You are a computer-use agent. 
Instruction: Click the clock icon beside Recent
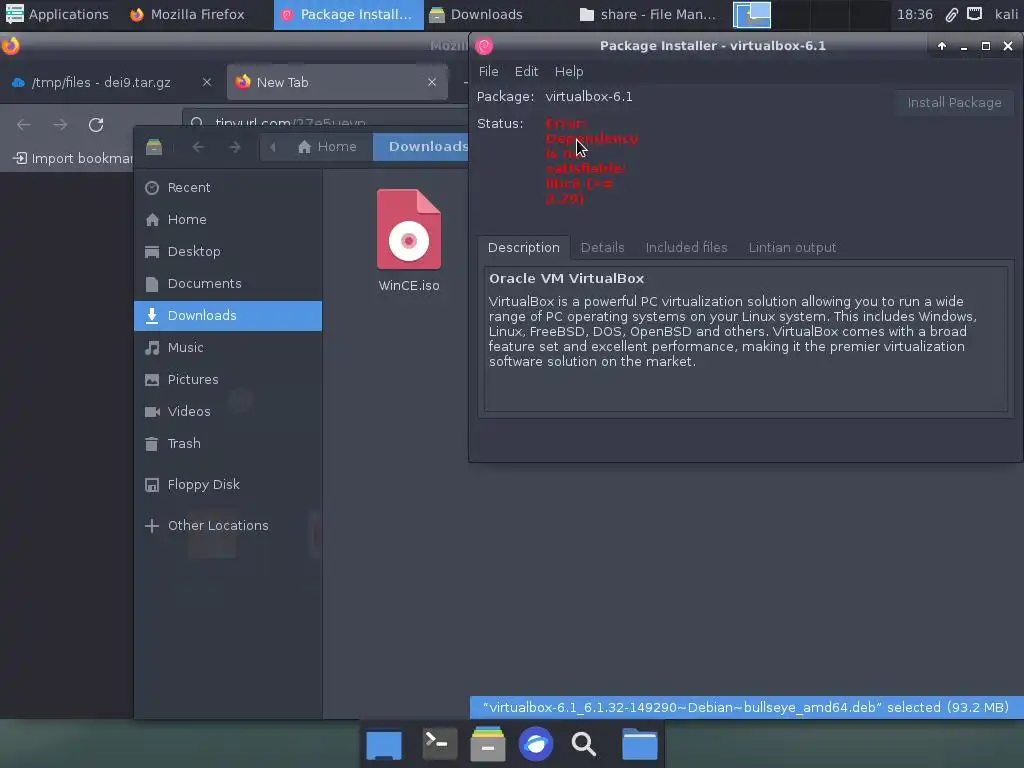coord(152,188)
